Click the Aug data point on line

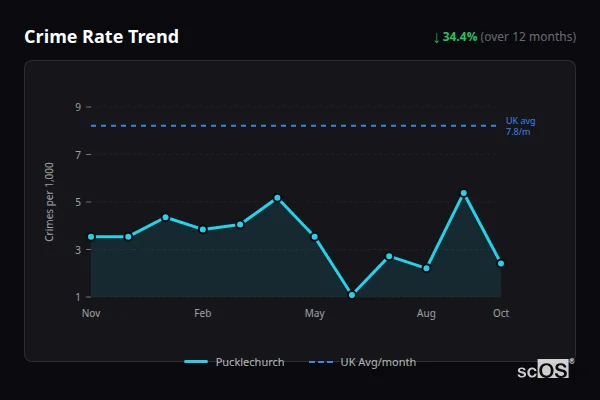[x=426, y=268]
